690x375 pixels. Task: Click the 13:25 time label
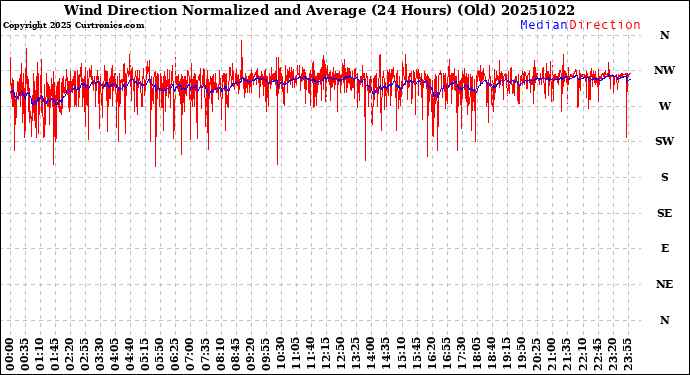[x=356, y=354]
